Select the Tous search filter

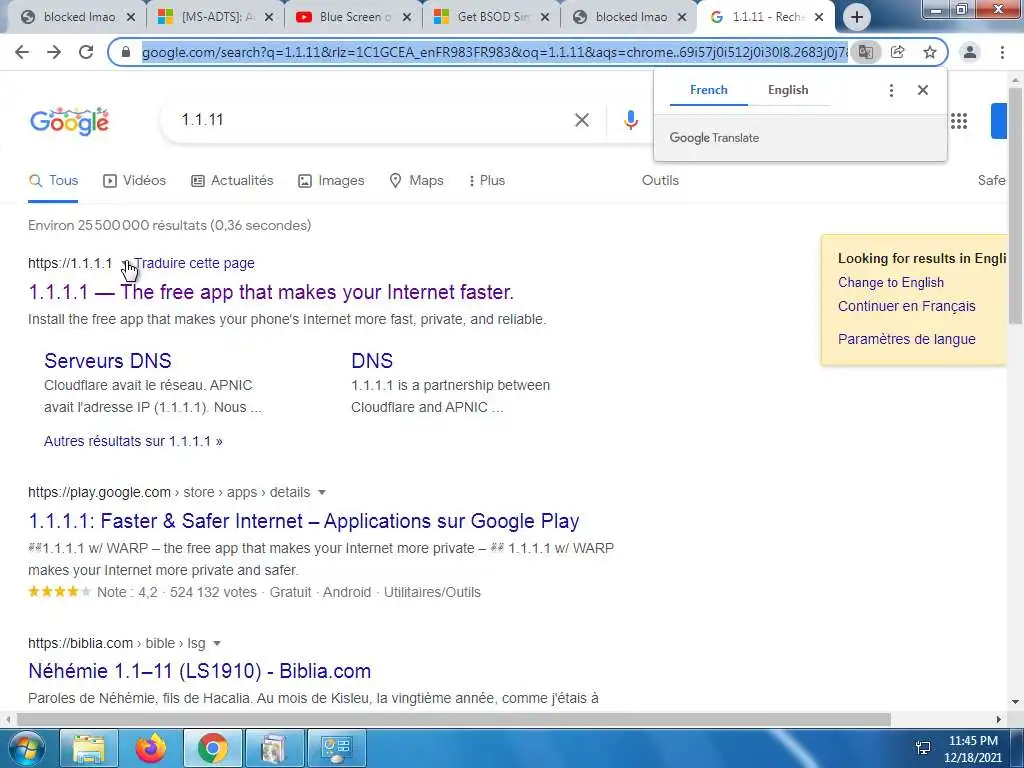point(54,181)
